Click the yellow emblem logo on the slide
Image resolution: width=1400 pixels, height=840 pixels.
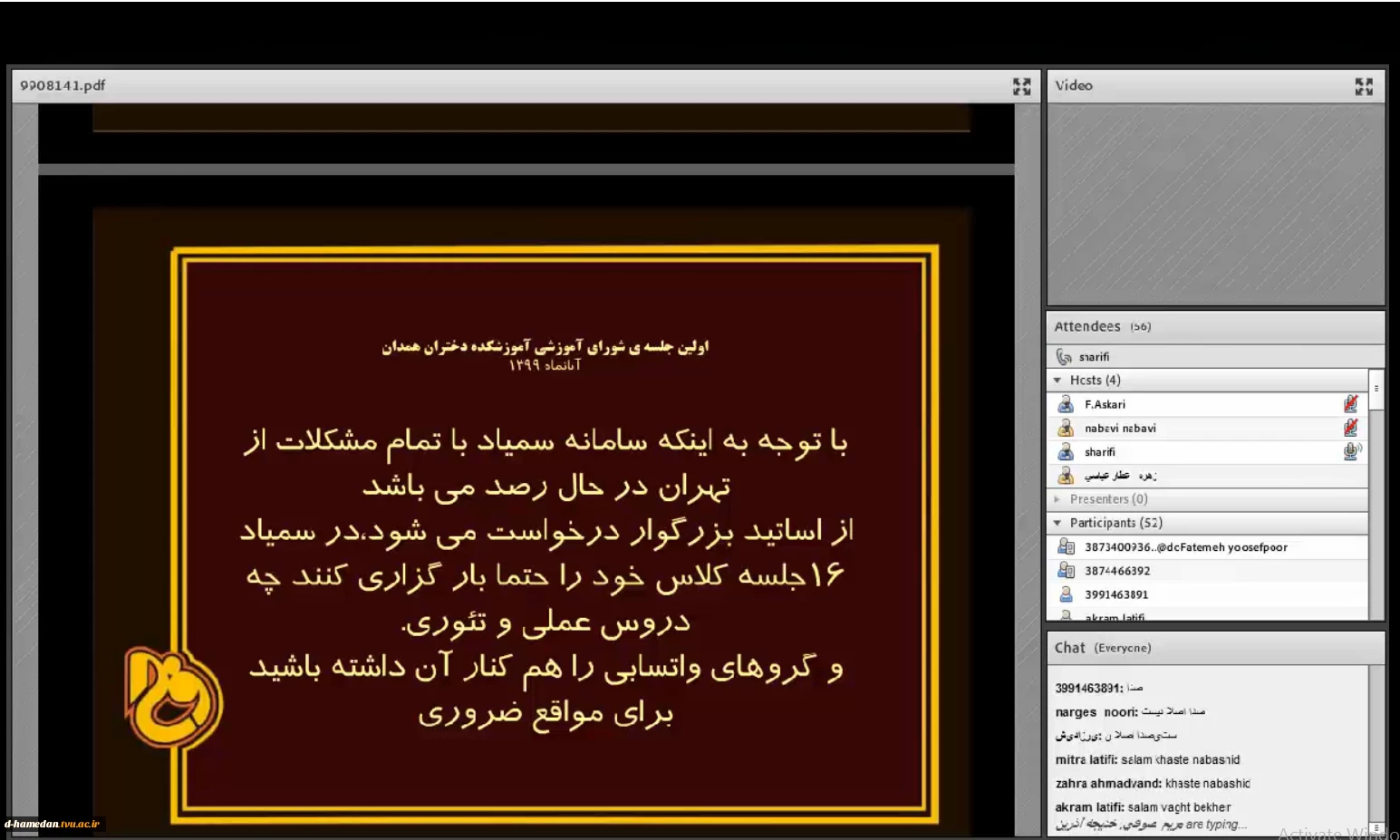[172, 696]
